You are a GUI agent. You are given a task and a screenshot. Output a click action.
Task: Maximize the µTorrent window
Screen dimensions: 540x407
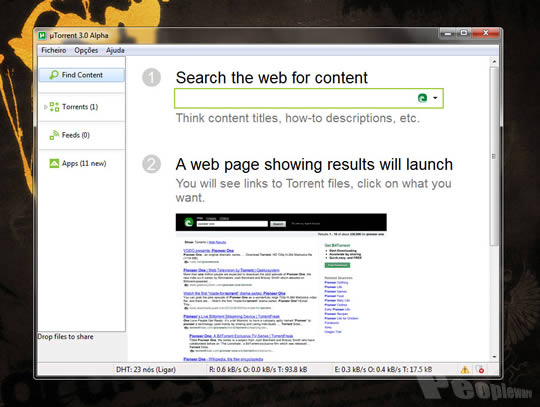pyautogui.click(x=464, y=33)
